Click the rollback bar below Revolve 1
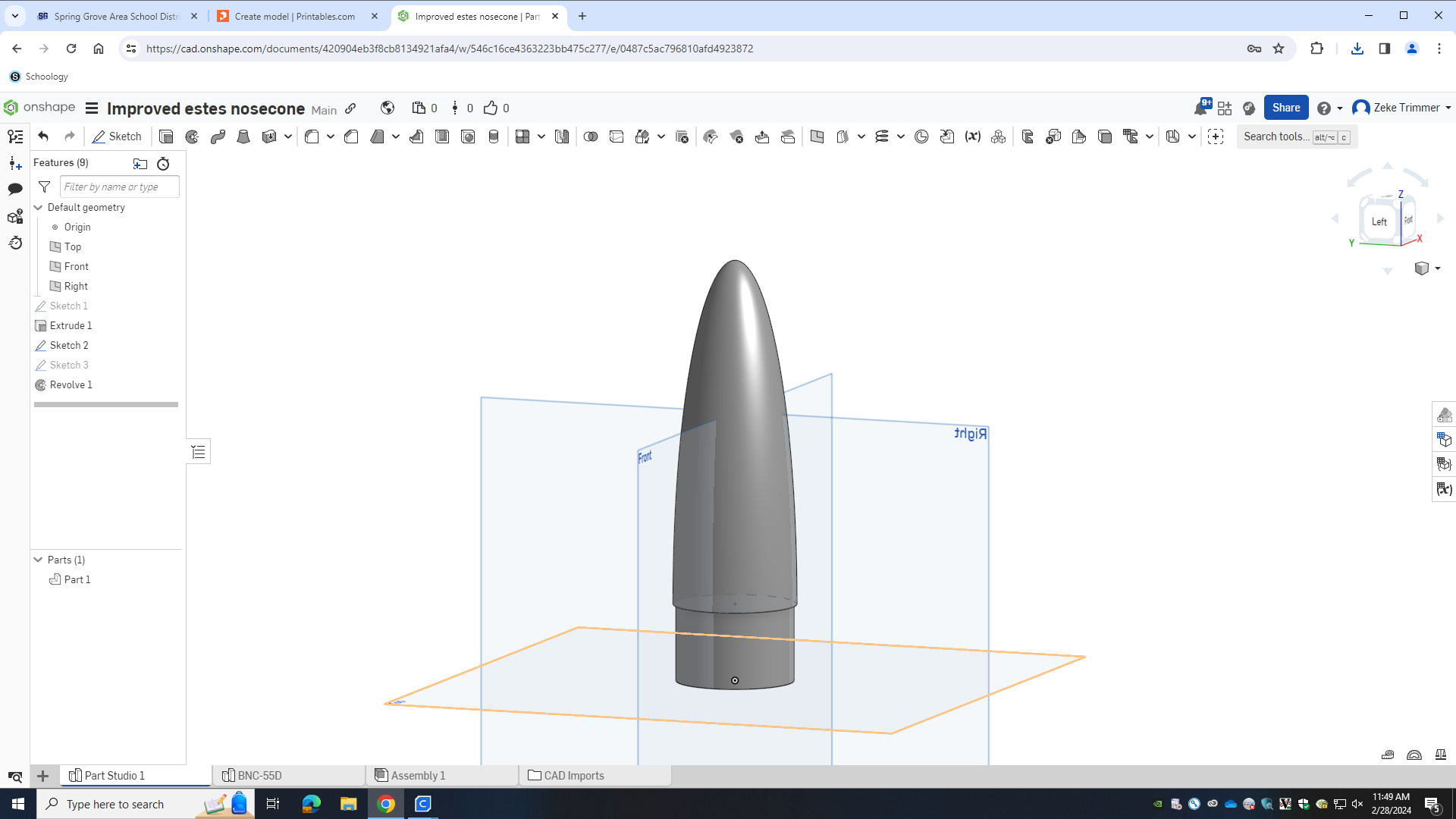This screenshot has width=1456, height=819. coord(106,405)
